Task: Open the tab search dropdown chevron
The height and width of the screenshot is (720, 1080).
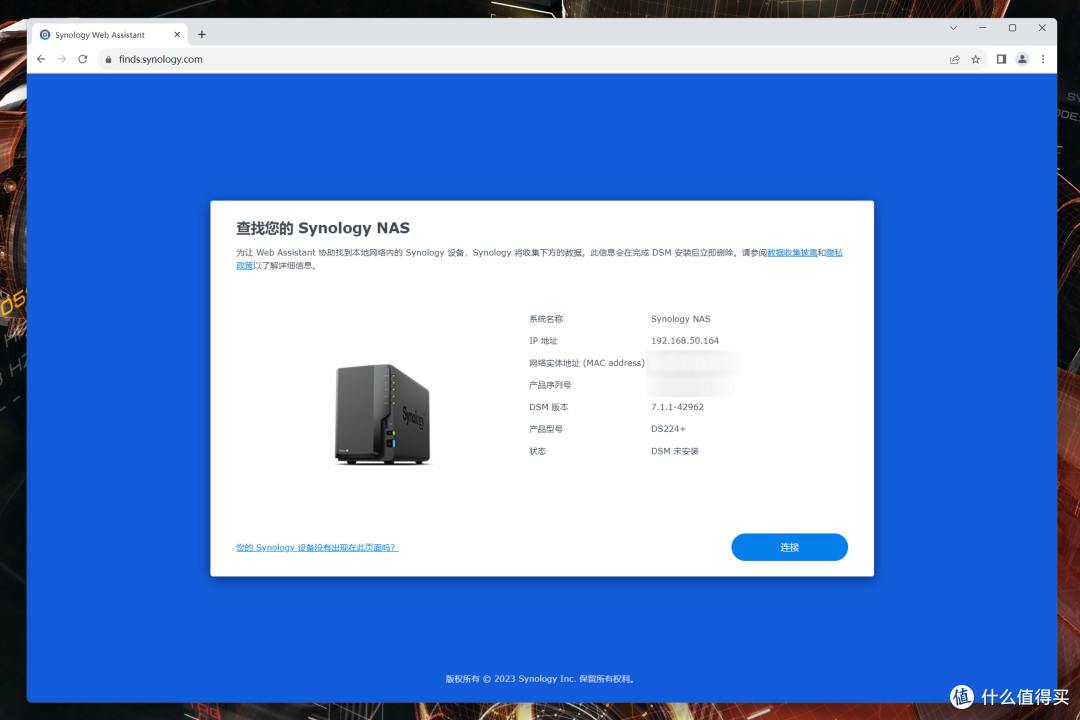Action: tap(953, 27)
